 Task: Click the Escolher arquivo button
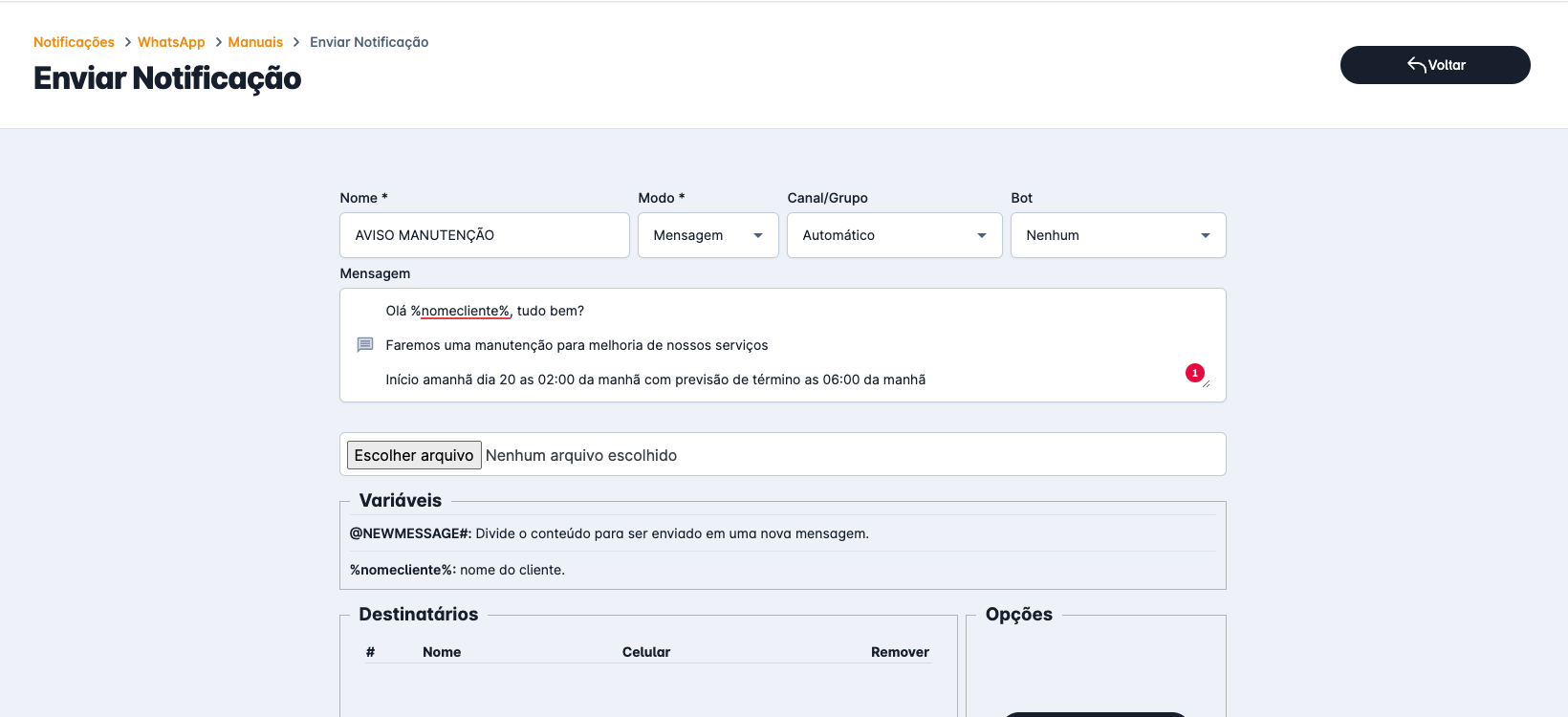click(x=414, y=455)
